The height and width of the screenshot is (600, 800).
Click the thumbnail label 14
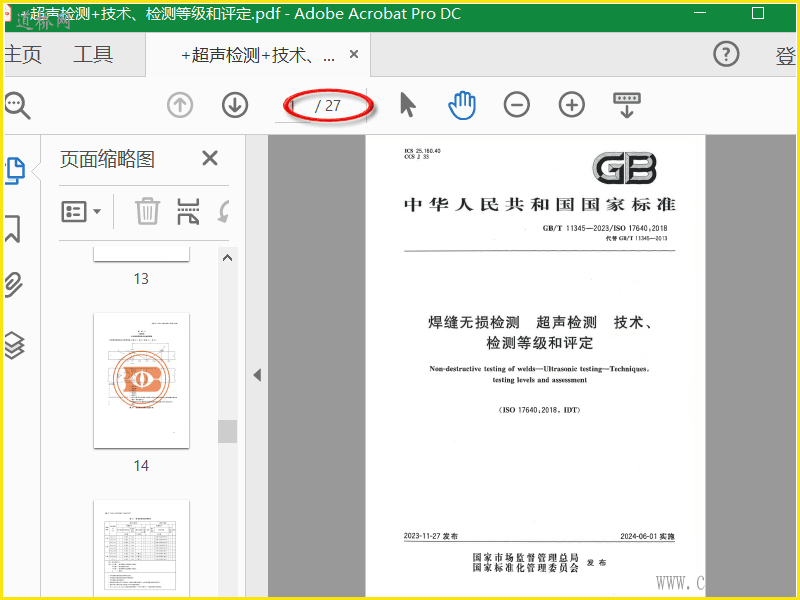141,465
